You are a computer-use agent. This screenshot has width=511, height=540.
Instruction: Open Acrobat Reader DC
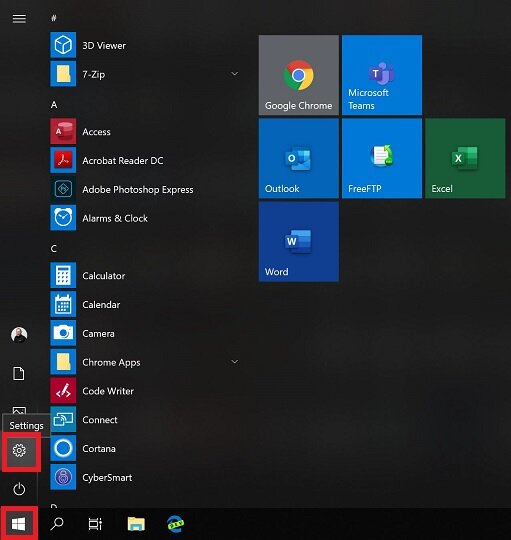(145, 160)
